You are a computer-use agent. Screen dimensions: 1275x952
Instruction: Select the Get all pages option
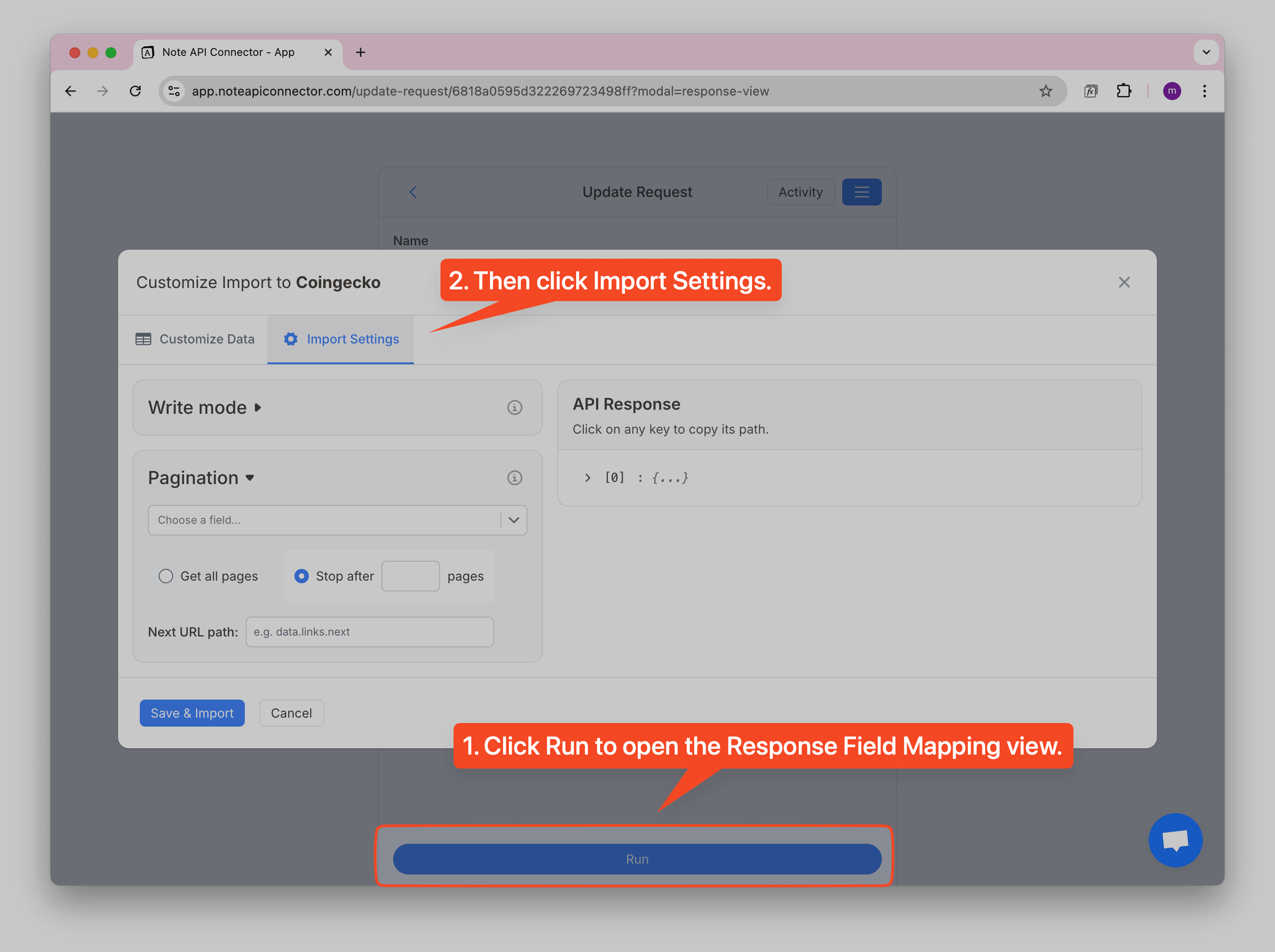[x=166, y=576]
